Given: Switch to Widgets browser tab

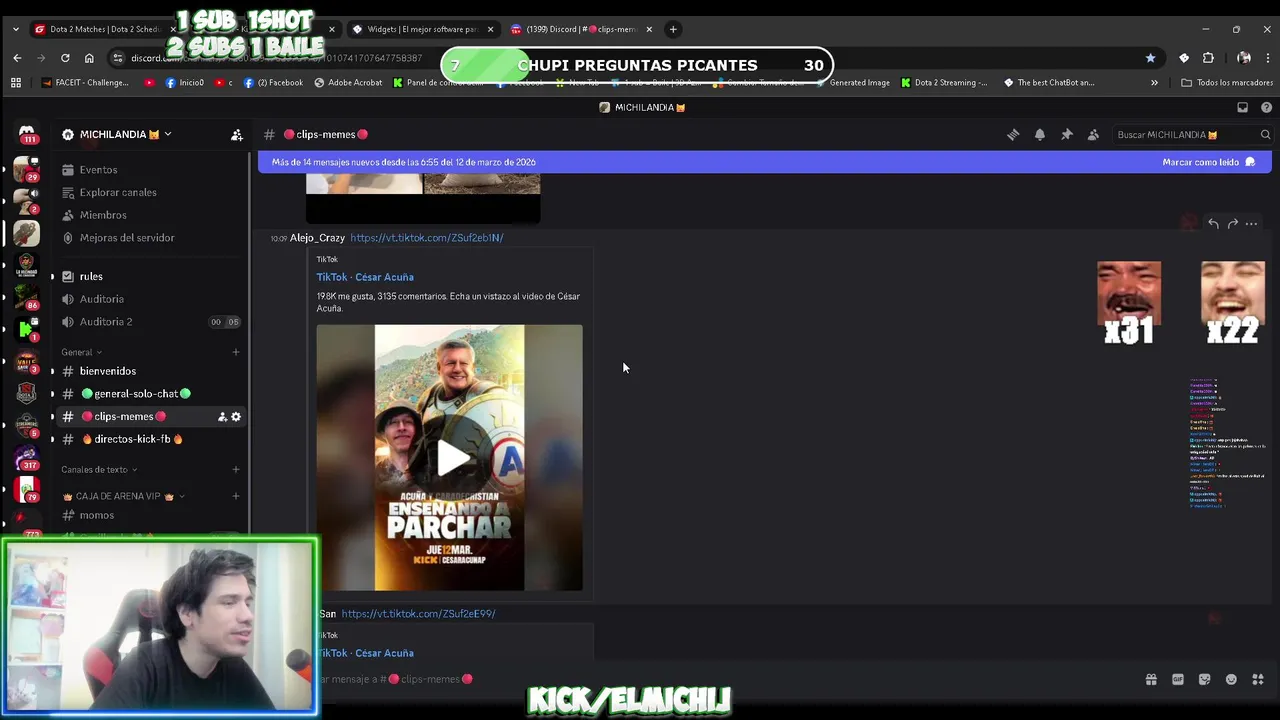Looking at the screenshot, I should point(422,29).
